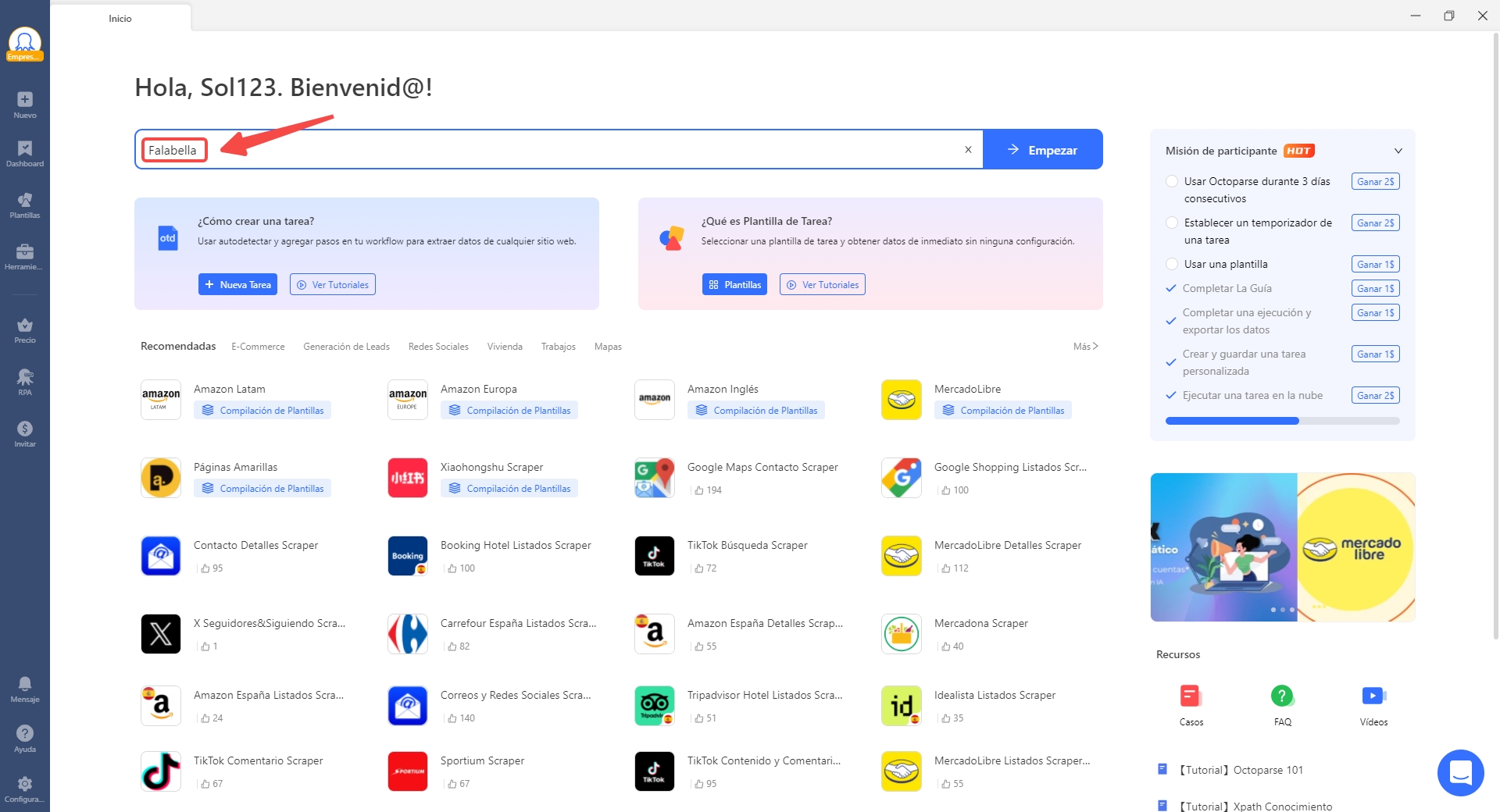Open the chat support bubble
This screenshot has width=1500, height=812.
1460,772
